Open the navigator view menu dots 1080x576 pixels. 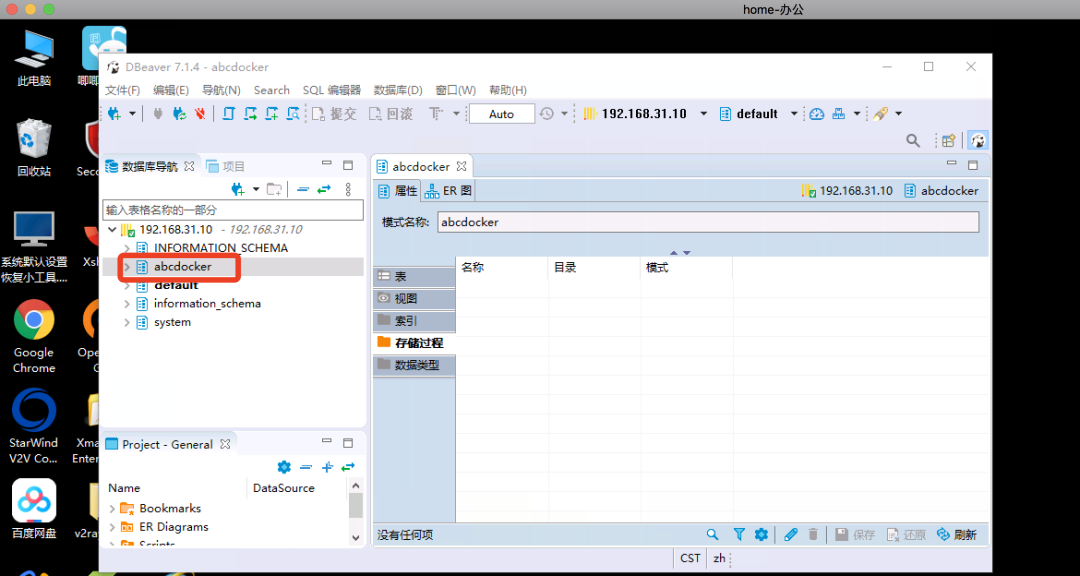click(348, 189)
